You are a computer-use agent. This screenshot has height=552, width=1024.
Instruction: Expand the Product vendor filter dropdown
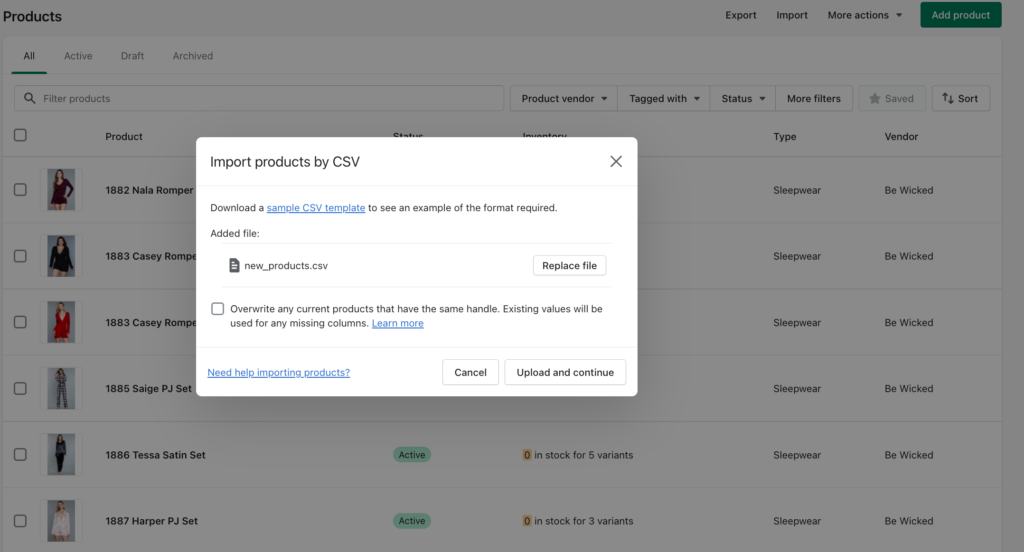click(x=564, y=99)
